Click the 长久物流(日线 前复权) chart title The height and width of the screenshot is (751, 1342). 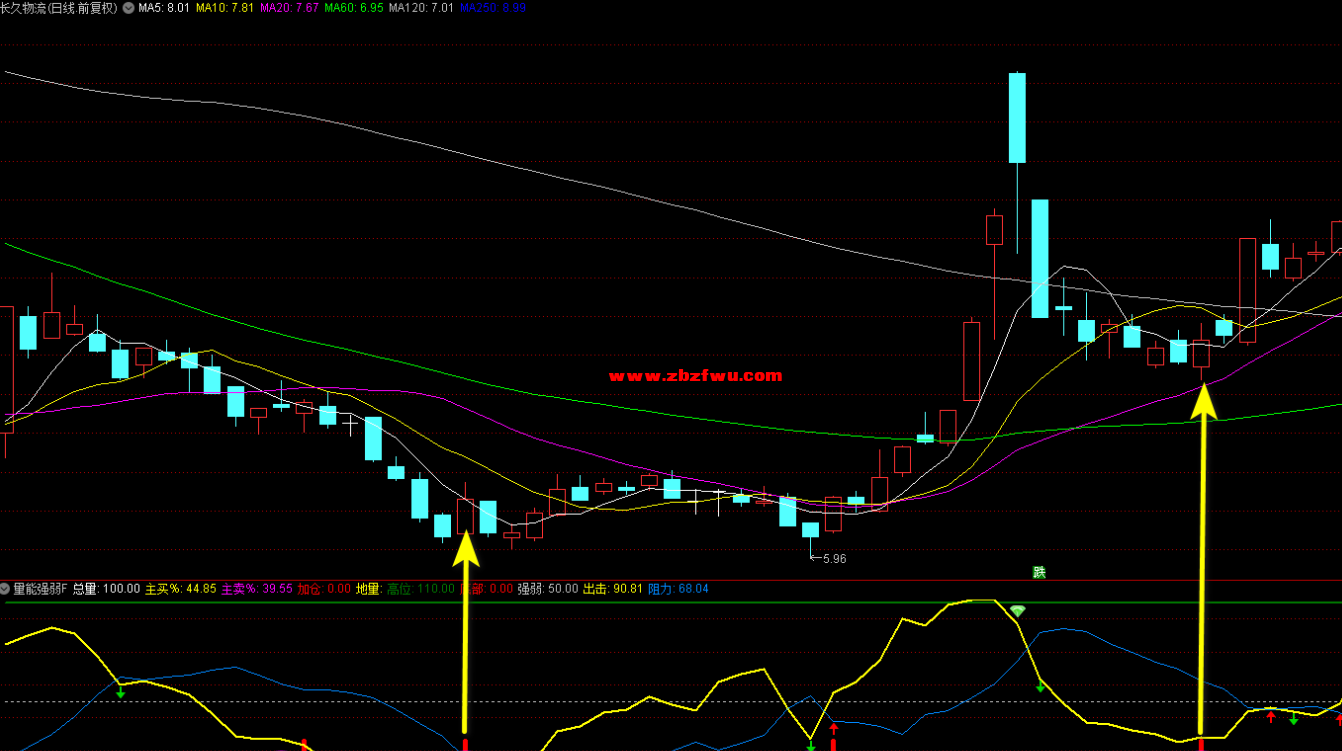(59, 7)
